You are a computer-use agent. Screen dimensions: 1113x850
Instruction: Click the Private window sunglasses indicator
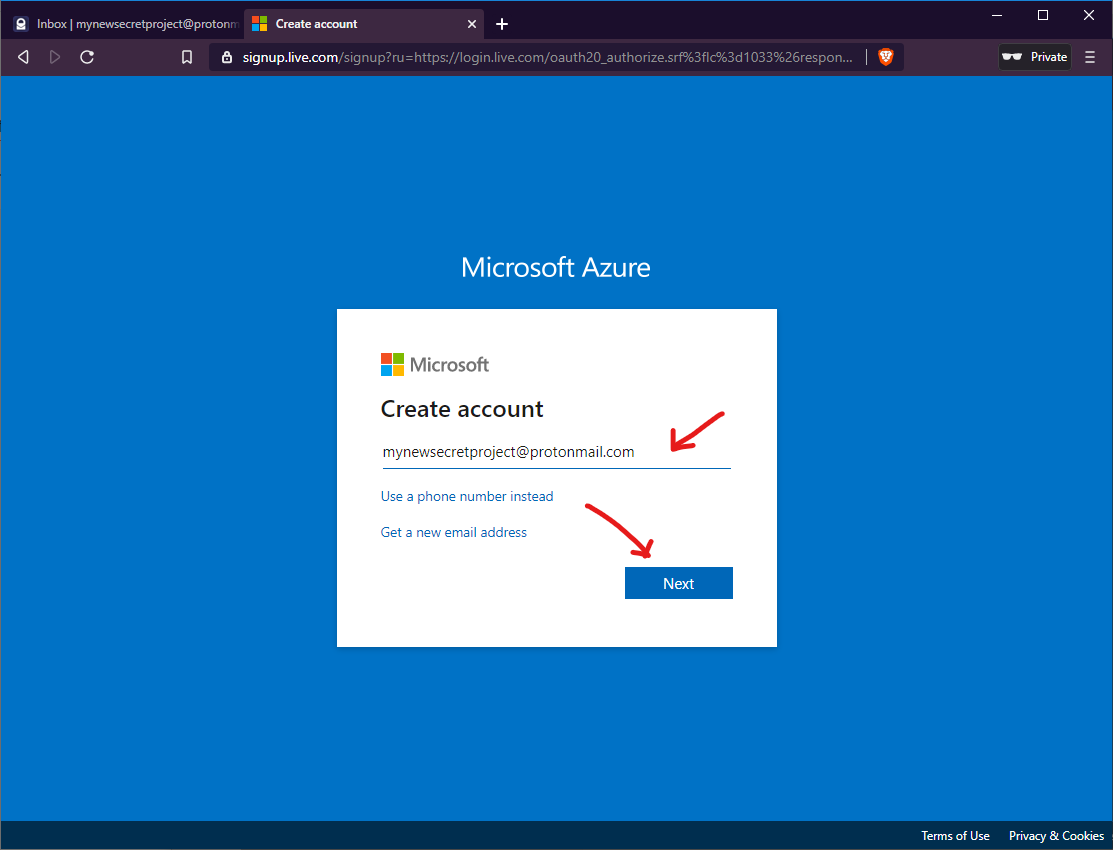(1034, 57)
